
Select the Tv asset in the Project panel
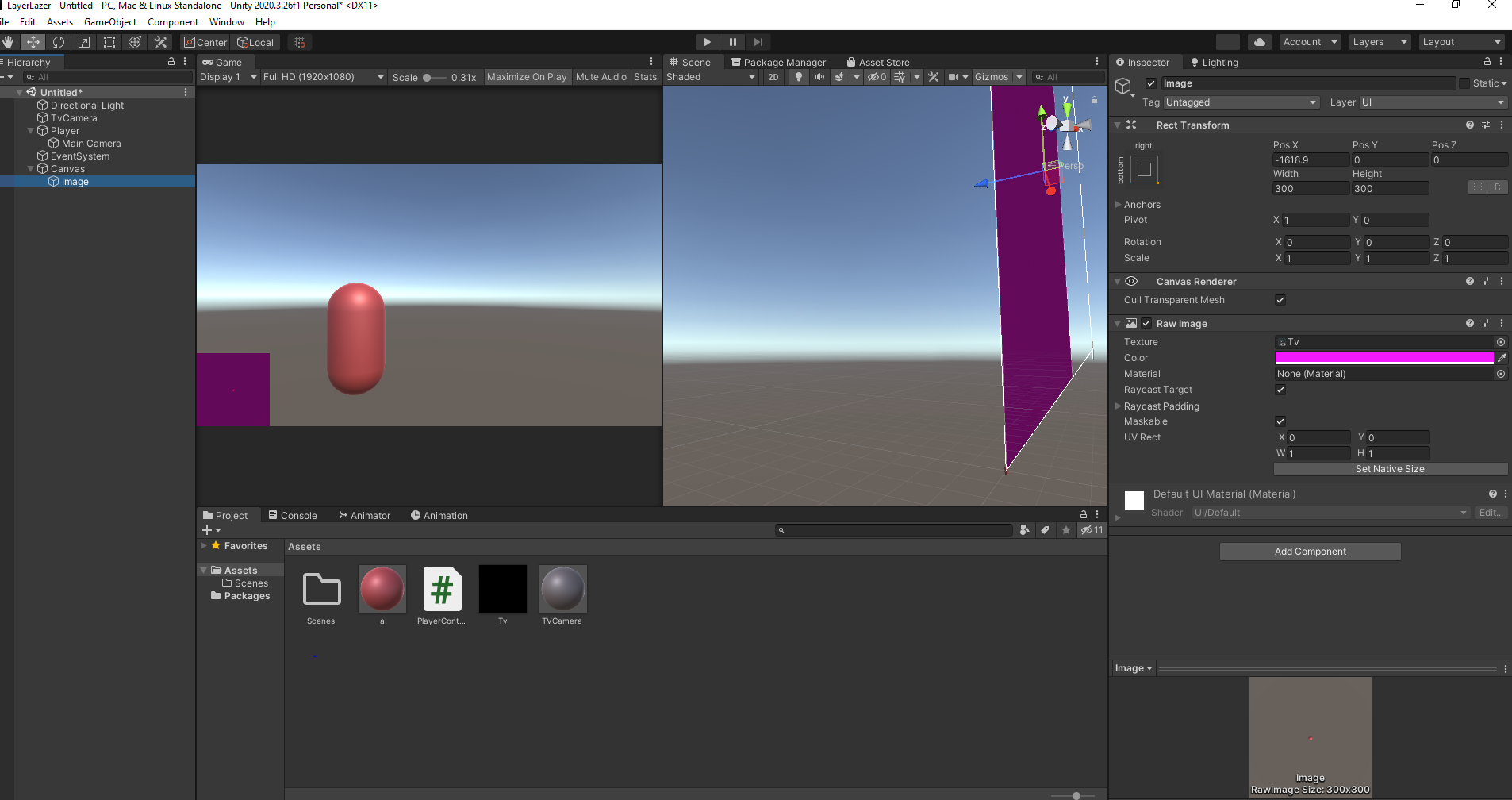click(x=502, y=588)
